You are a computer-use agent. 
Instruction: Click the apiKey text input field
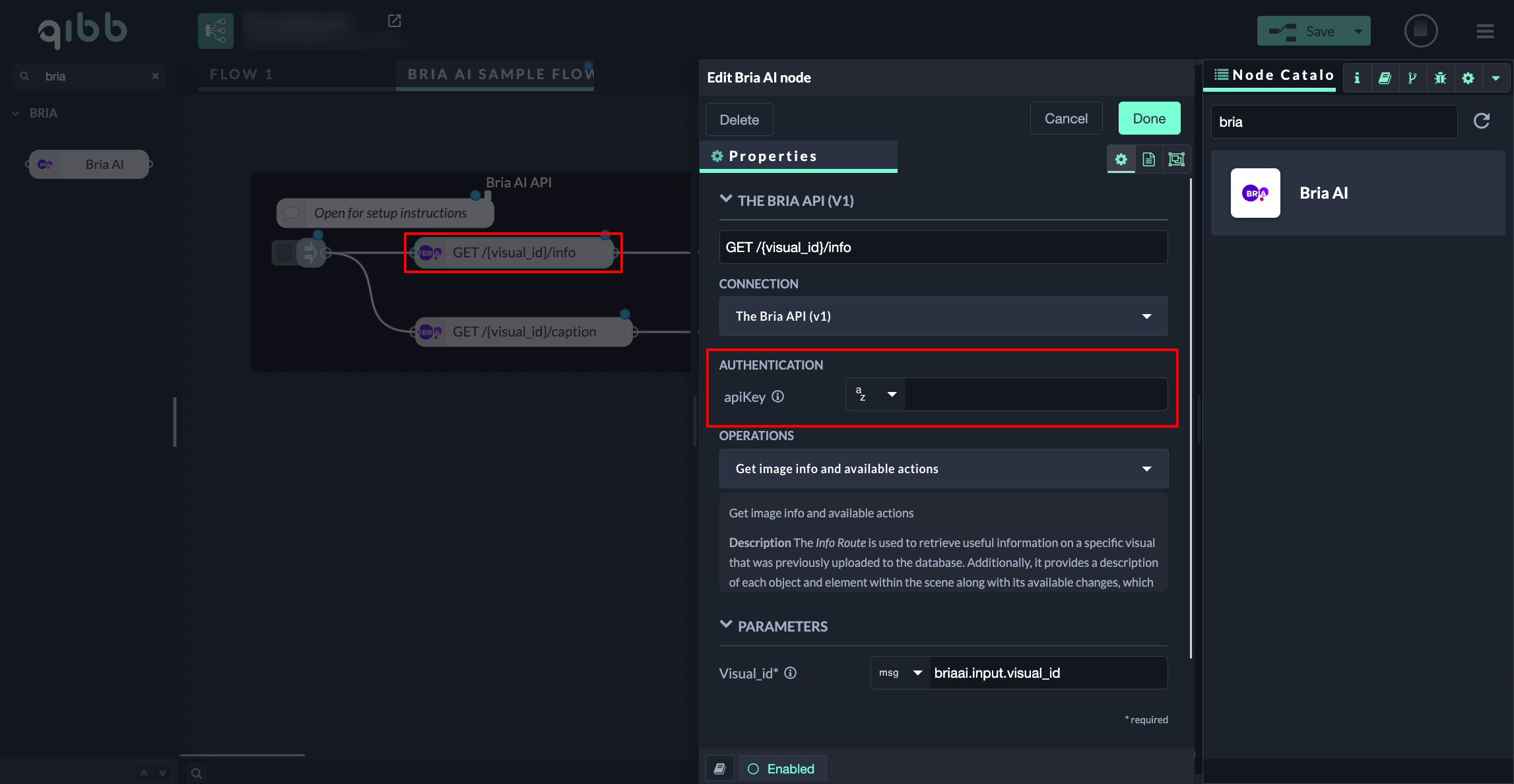[x=1035, y=394]
